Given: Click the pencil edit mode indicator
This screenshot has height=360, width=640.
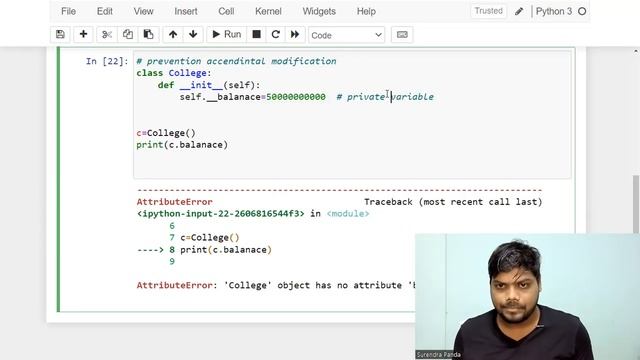Looking at the screenshot, I should tap(519, 11).
